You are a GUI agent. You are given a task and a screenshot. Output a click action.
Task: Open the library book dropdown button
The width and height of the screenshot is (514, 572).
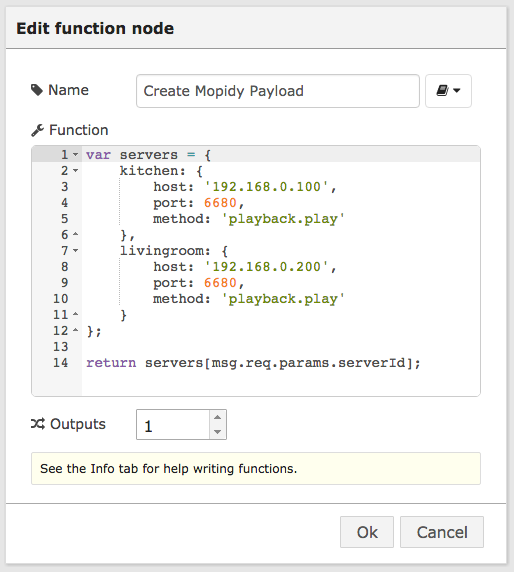448,91
